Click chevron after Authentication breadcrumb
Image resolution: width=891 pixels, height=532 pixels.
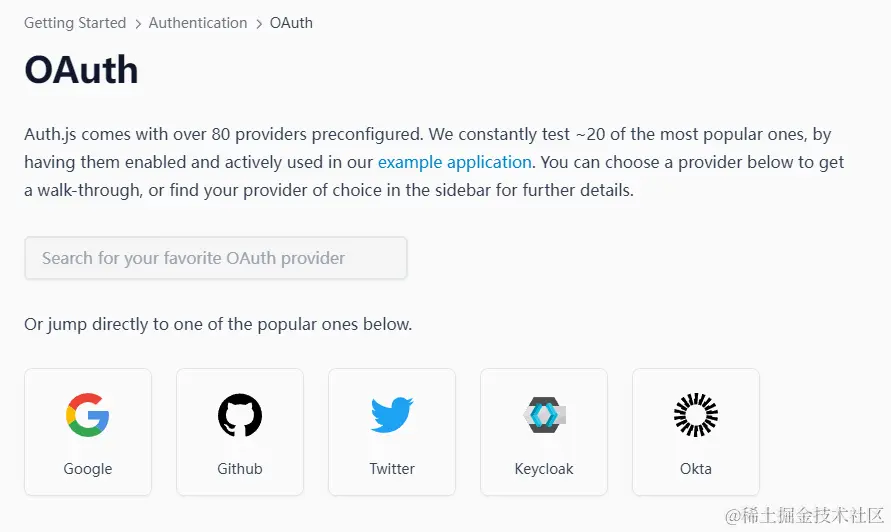[x=259, y=23]
